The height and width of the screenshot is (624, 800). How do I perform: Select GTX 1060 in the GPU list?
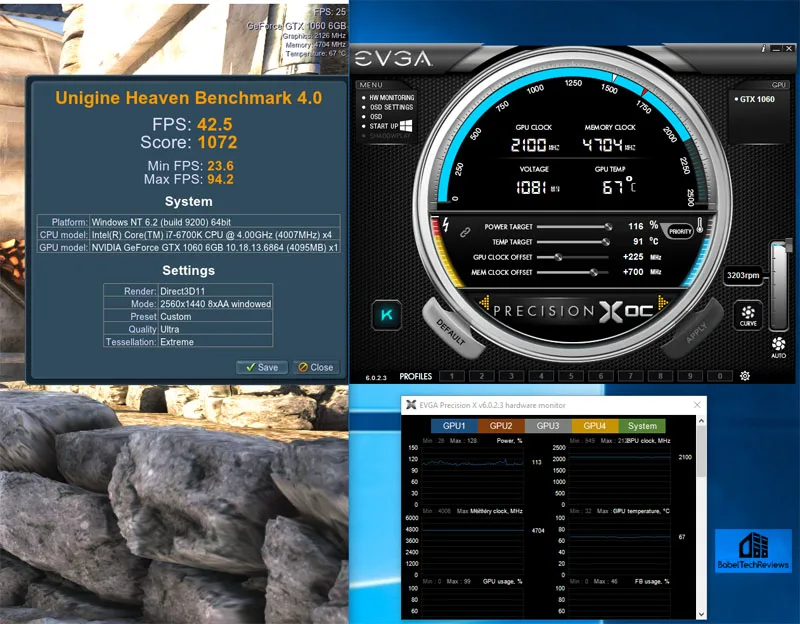click(758, 100)
